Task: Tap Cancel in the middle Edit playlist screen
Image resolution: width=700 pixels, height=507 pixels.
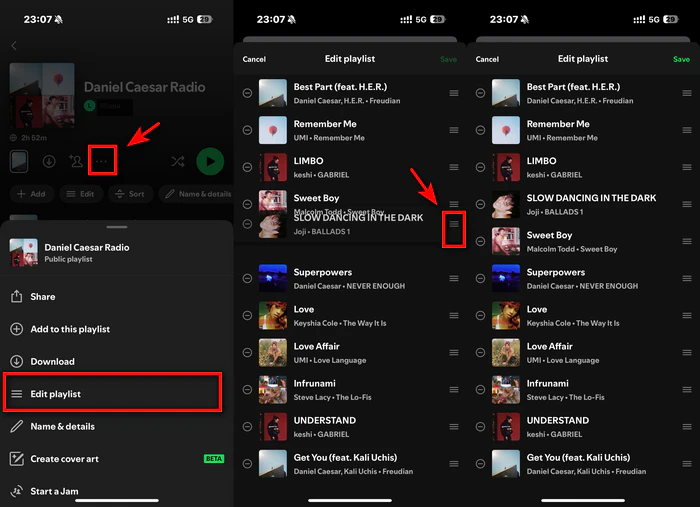Action: (254, 59)
